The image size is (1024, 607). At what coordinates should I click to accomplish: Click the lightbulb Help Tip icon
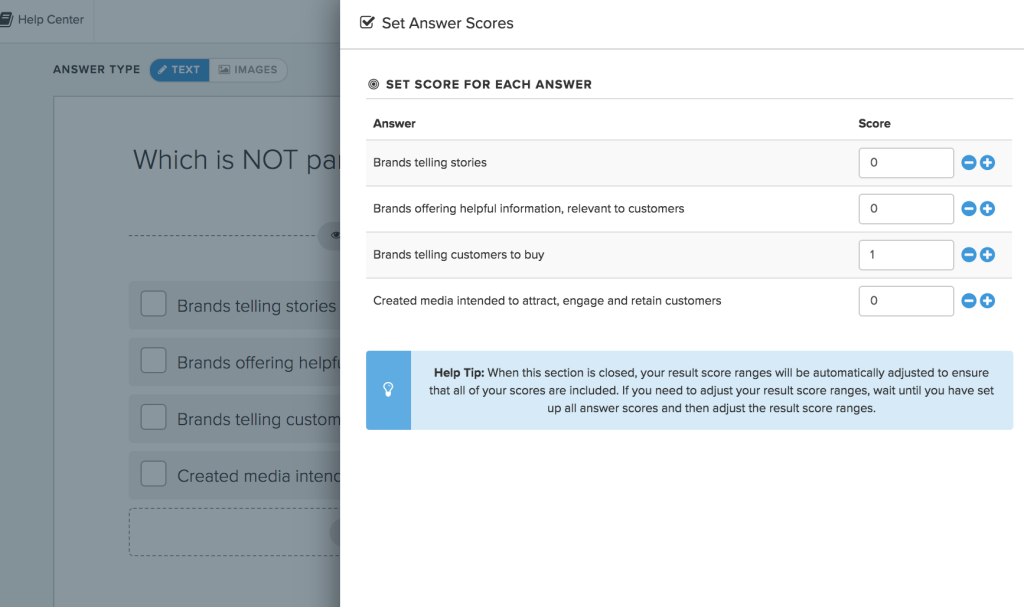click(388, 390)
